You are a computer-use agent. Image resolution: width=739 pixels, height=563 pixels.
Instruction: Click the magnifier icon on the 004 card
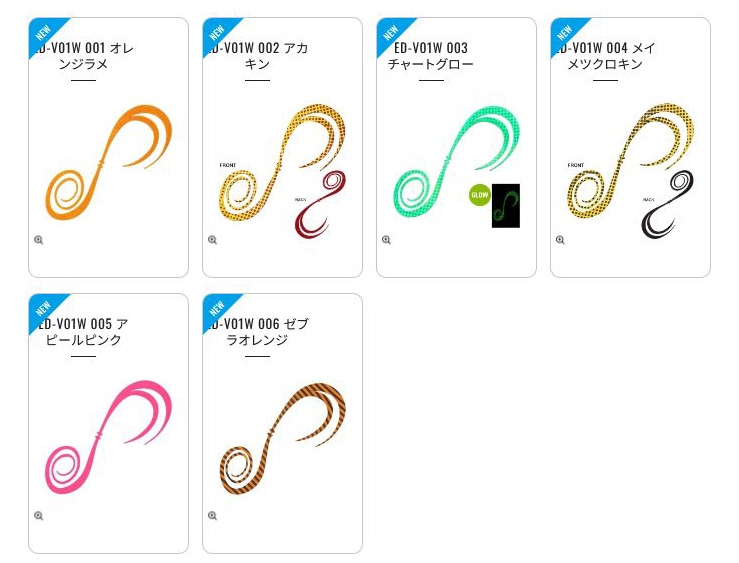(560, 240)
